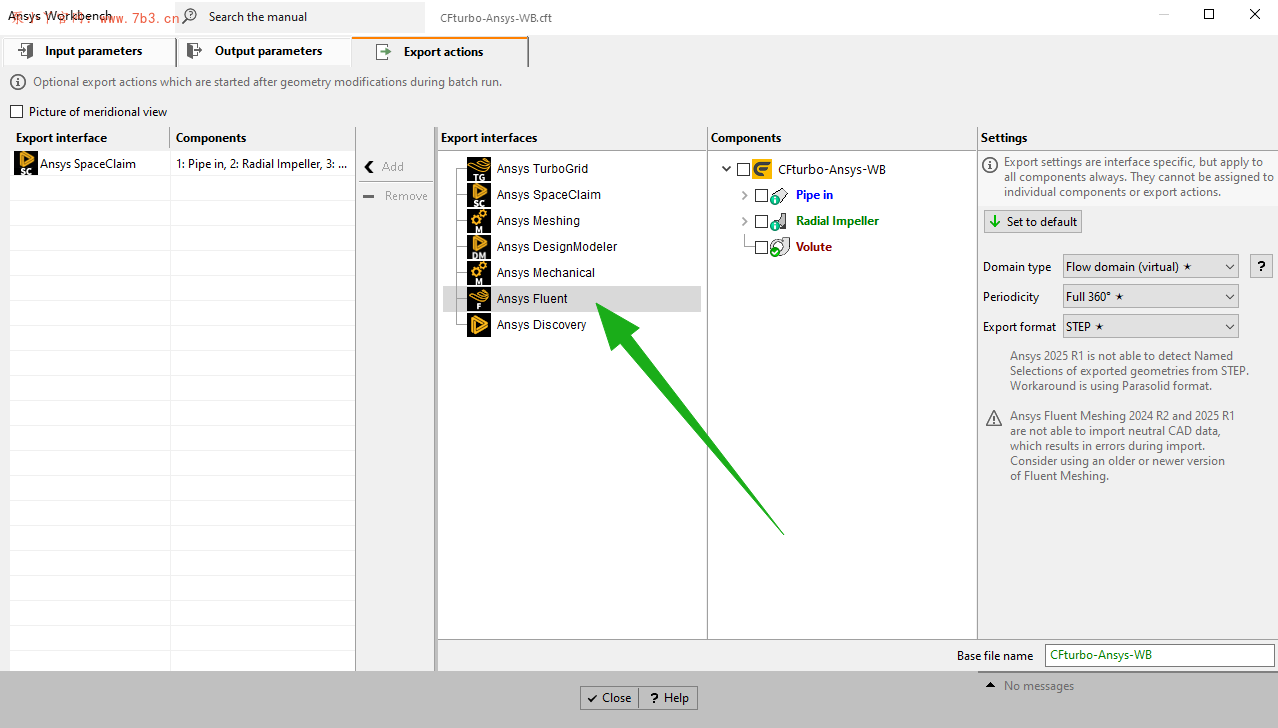
Task: Check the Pipe in component box
Action: click(762, 196)
